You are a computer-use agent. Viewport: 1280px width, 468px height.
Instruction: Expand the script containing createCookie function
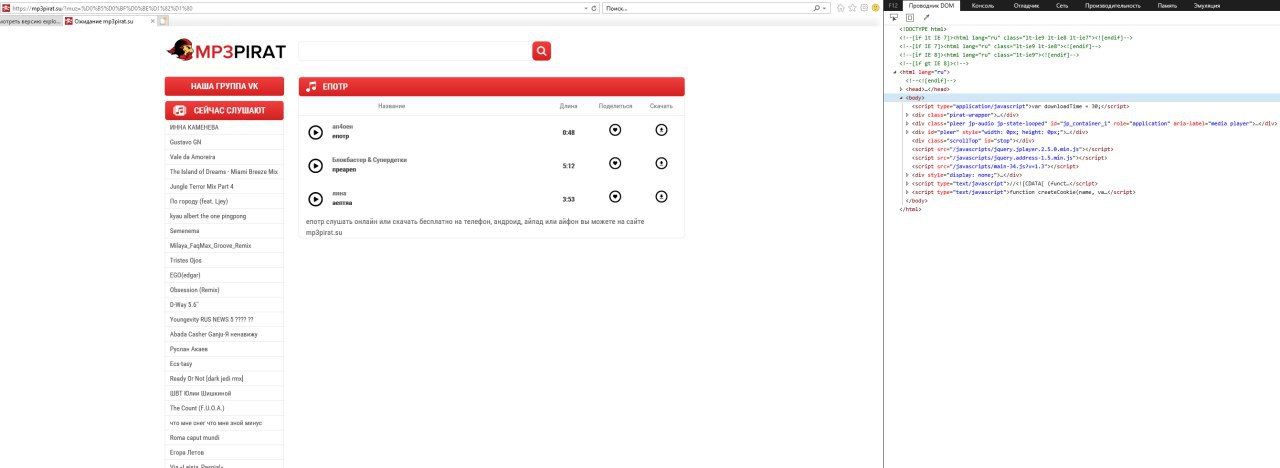(x=908, y=192)
